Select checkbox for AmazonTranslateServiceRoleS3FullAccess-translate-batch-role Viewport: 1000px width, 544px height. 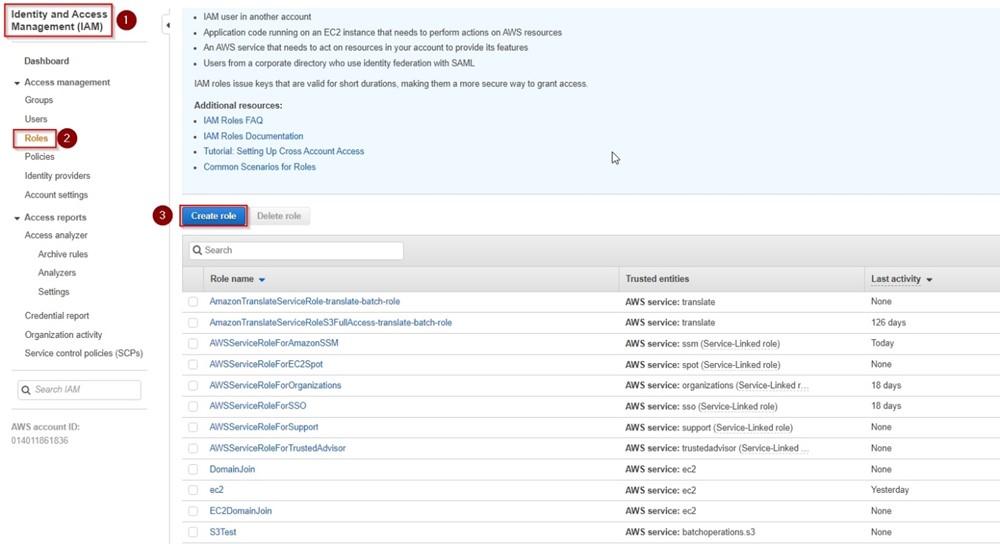(193, 323)
